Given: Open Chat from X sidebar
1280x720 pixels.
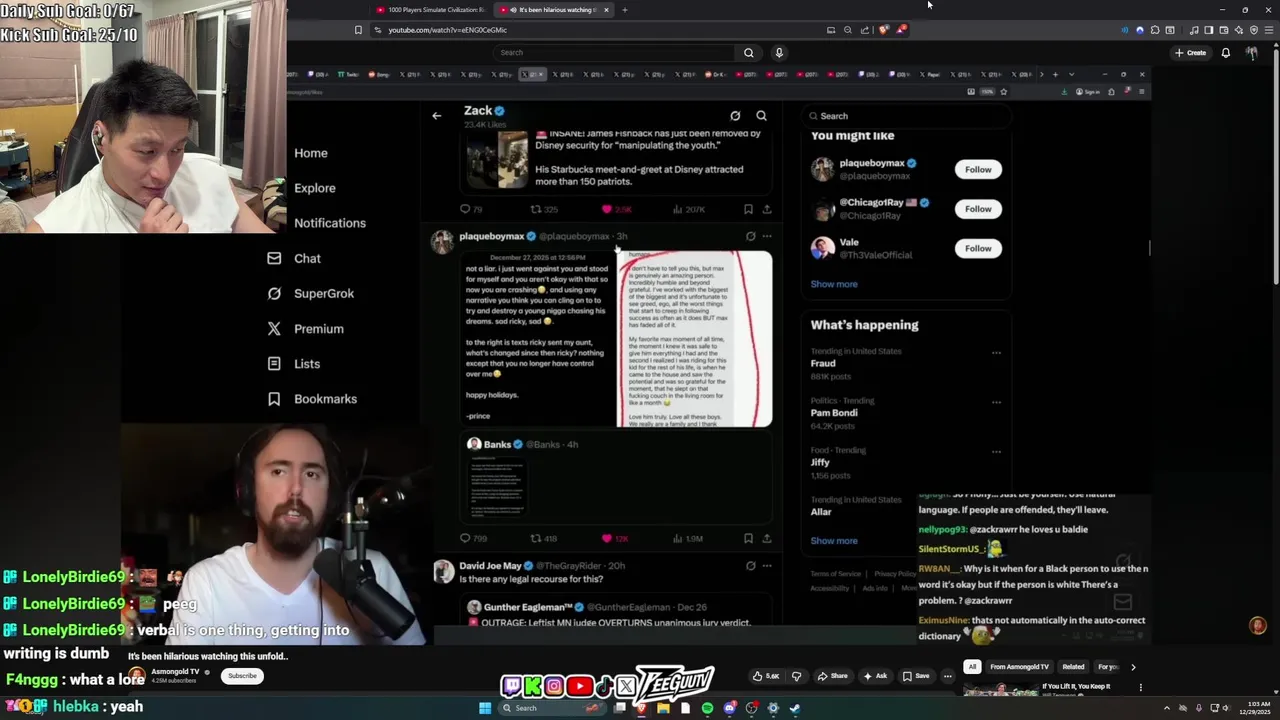Looking at the screenshot, I should [x=295, y=258].
